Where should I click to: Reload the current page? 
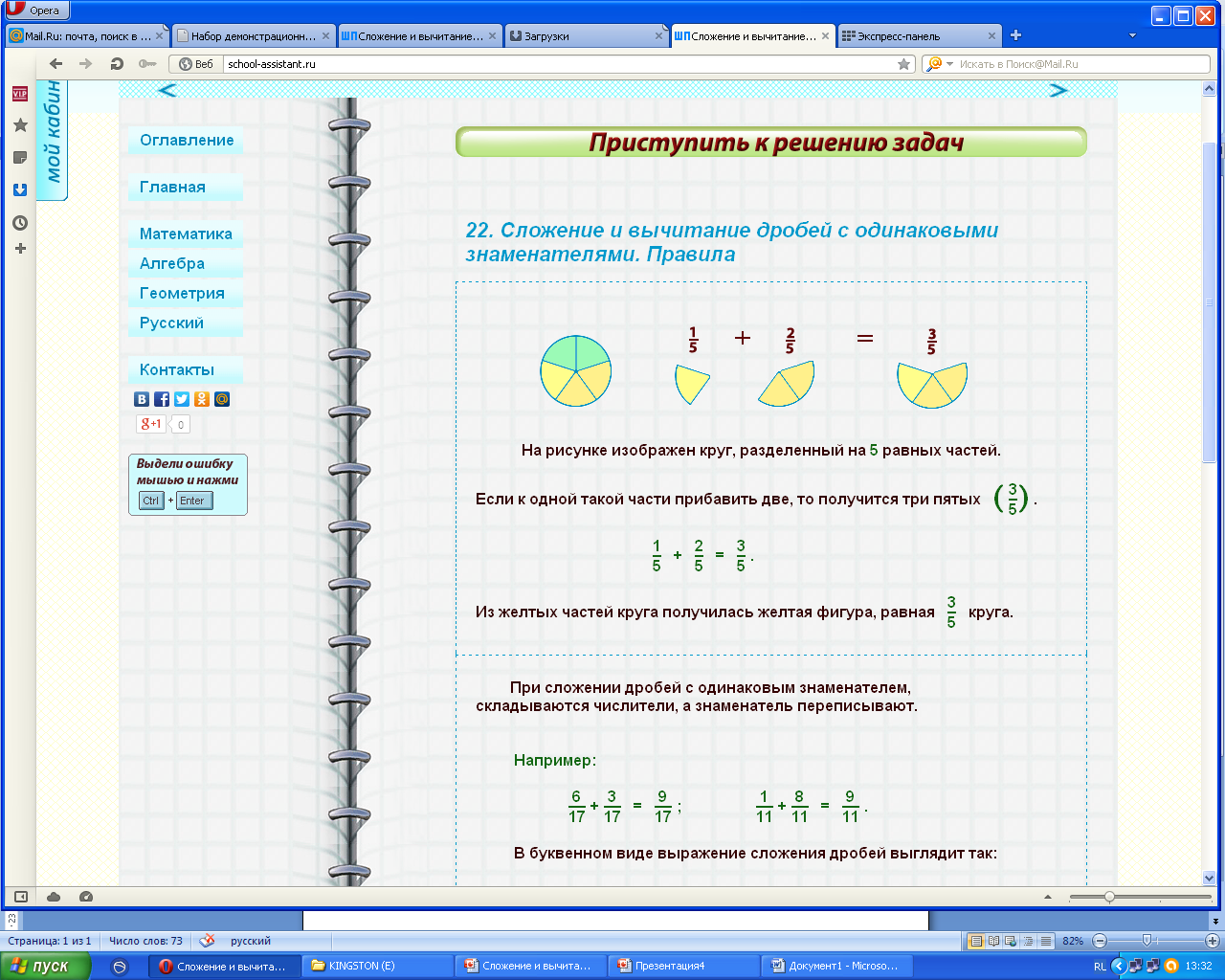click(117, 64)
